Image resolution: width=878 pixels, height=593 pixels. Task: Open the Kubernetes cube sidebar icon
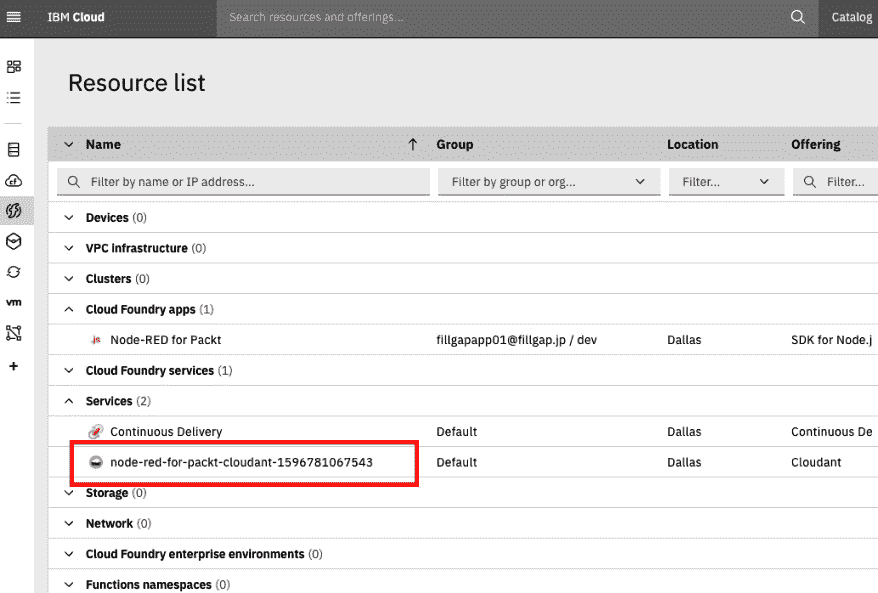[x=13, y=241]
